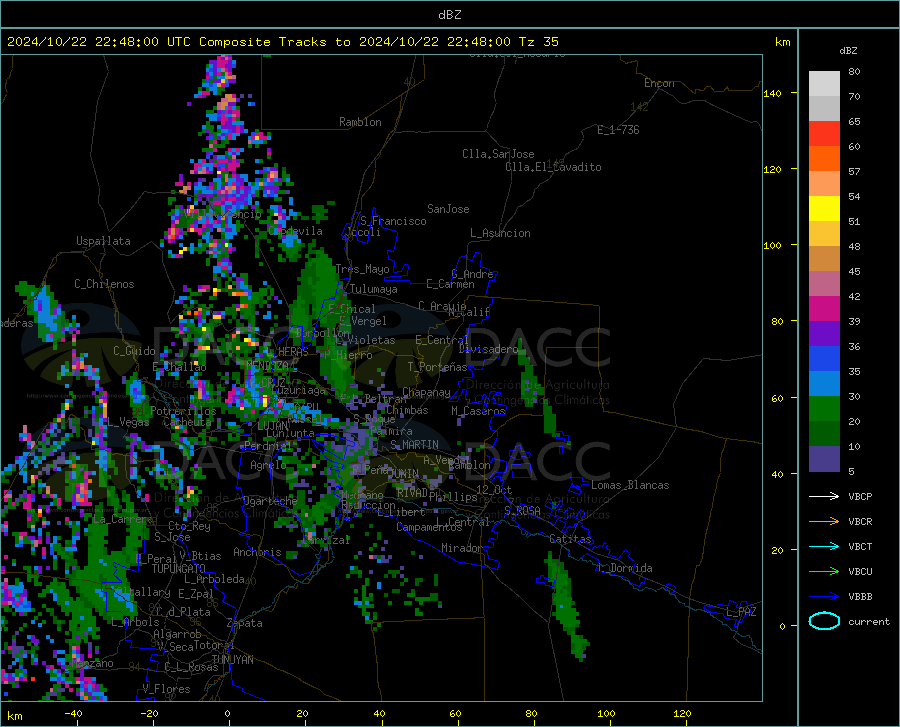Click the 'L_Dormida' map label
The image size is (900, 727).
coord(624,568)
